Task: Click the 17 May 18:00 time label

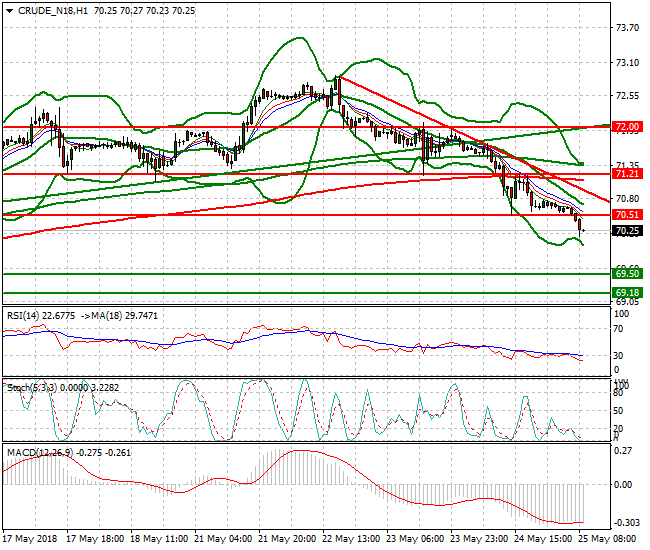Action: pyautogui.click(x=95, y=539)
